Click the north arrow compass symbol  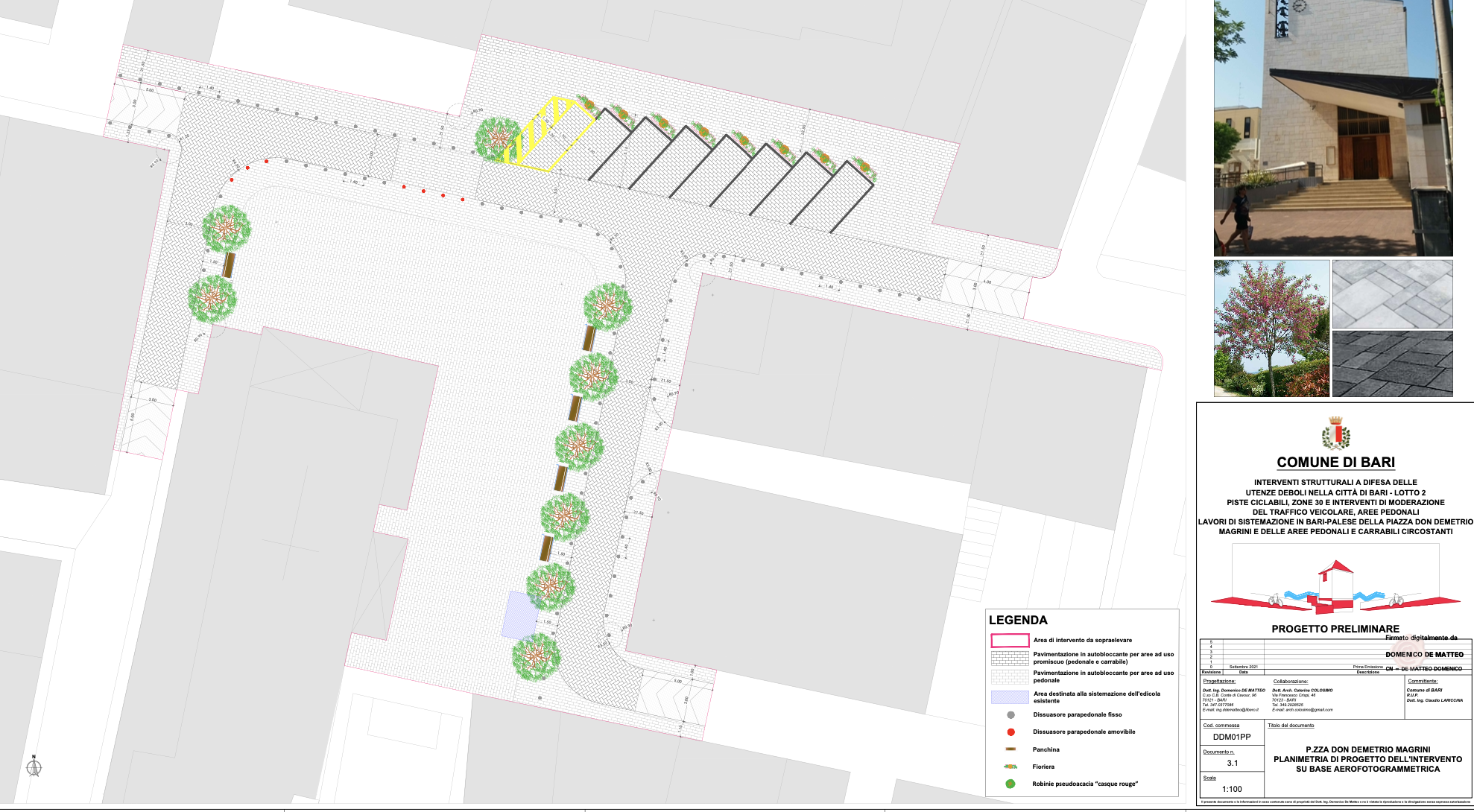click(34, 767)
